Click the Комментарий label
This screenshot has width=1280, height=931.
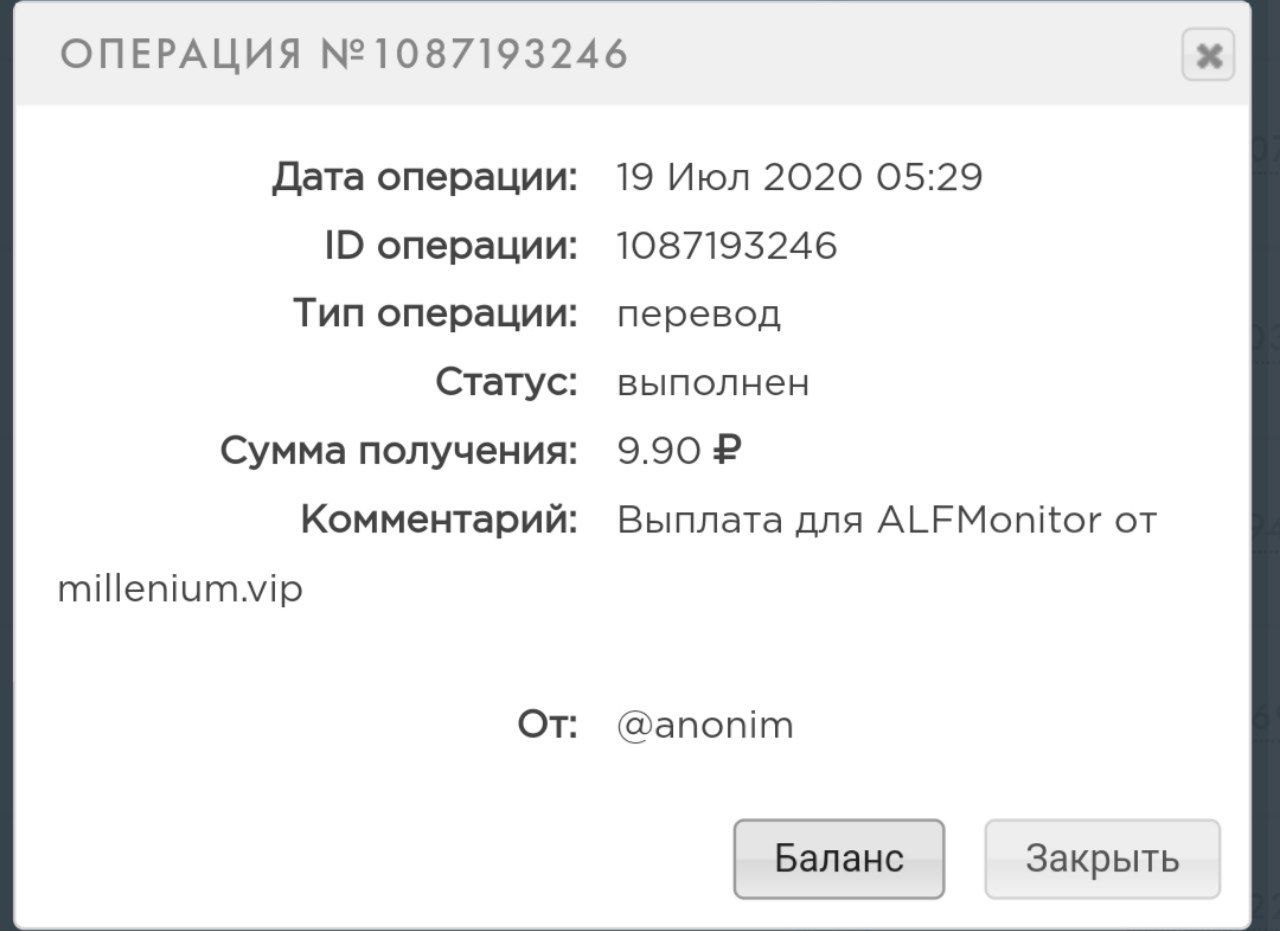[x=440, y=520]
